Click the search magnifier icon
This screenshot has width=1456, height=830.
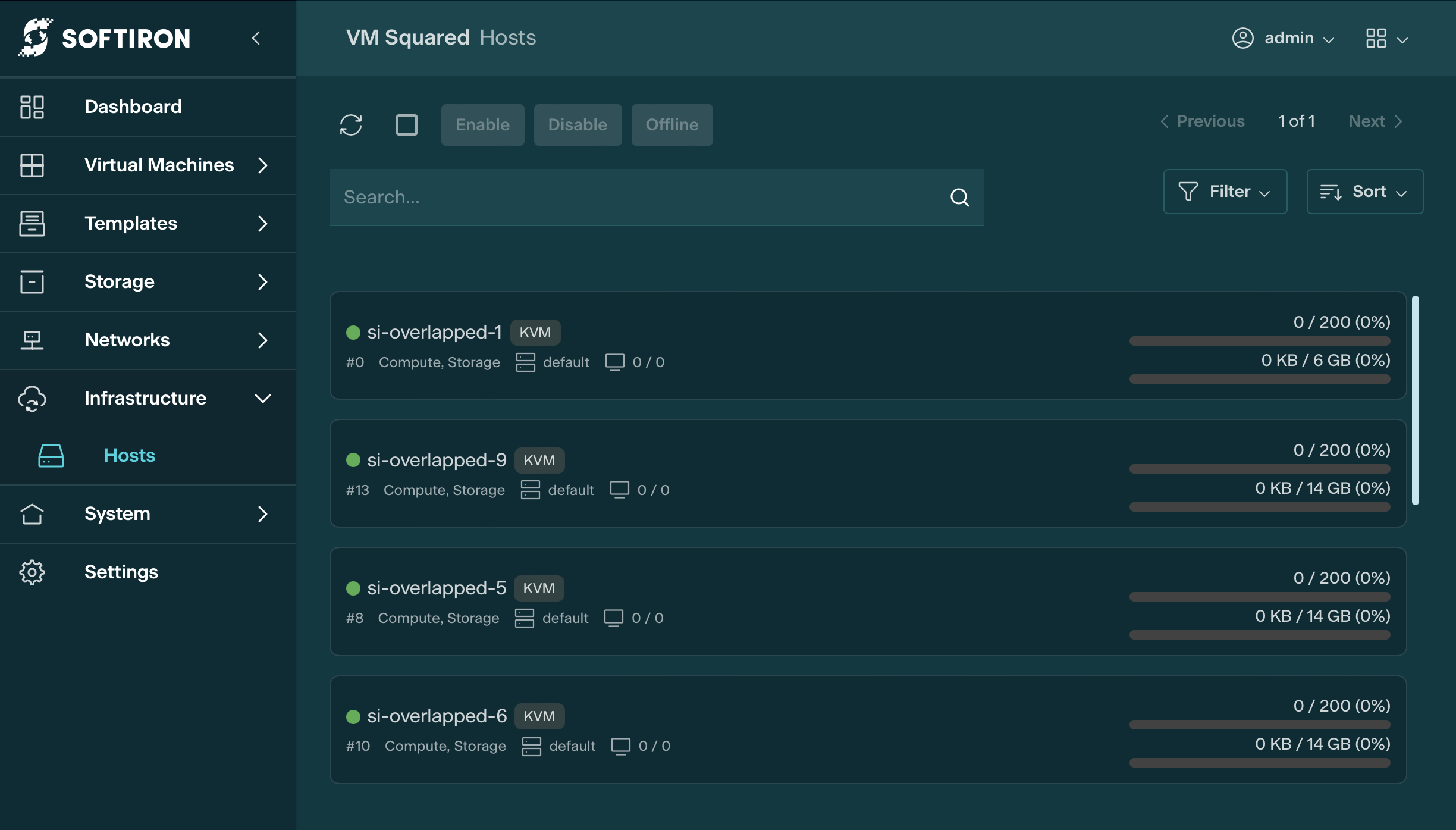click(959, 198)
